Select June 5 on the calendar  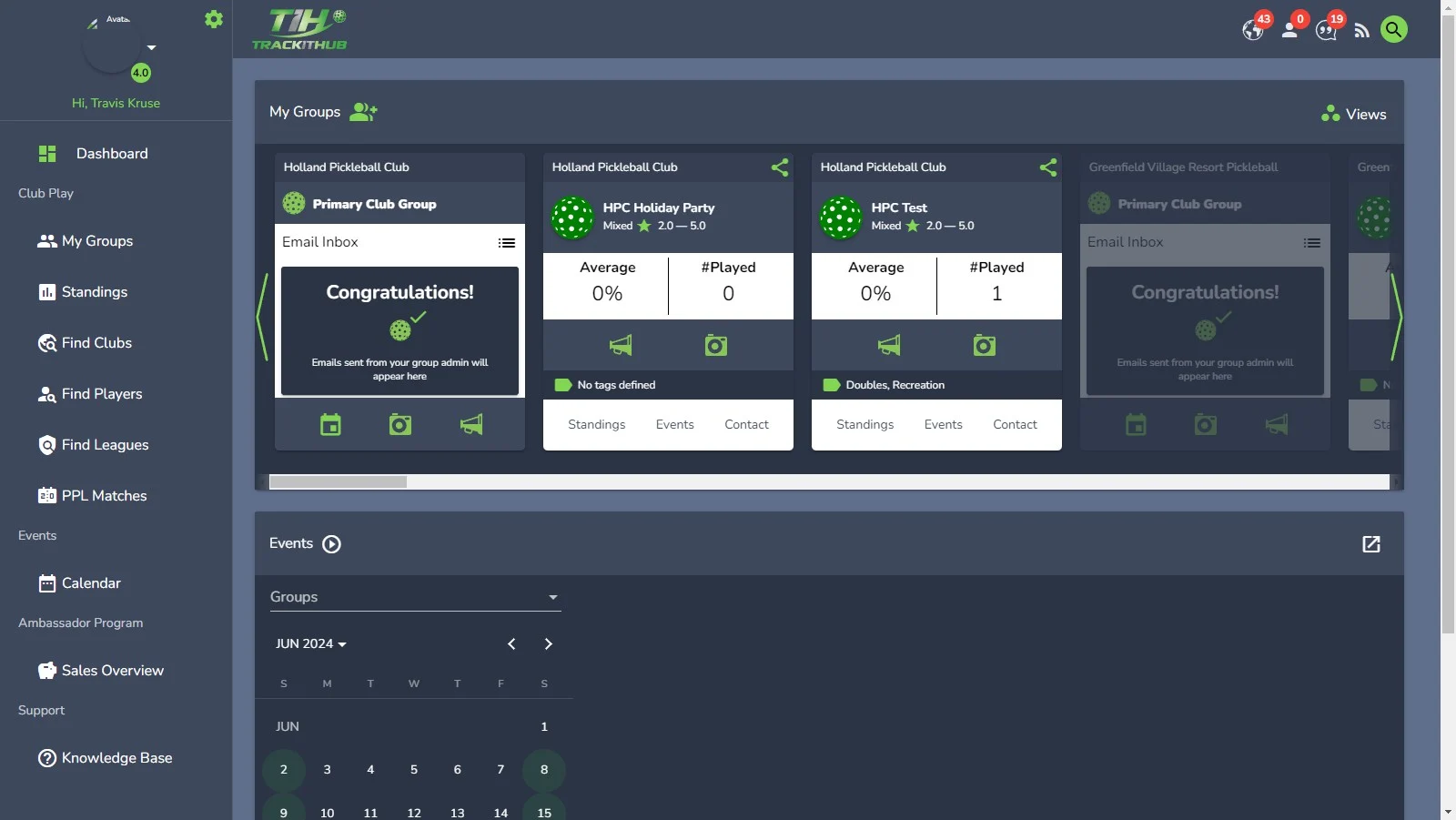click(414, 770)
